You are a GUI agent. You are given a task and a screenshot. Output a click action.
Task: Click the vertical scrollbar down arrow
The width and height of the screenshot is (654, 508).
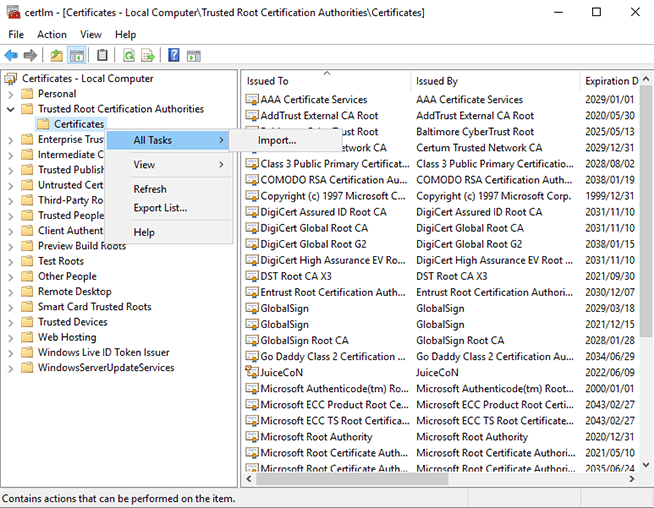646,464
